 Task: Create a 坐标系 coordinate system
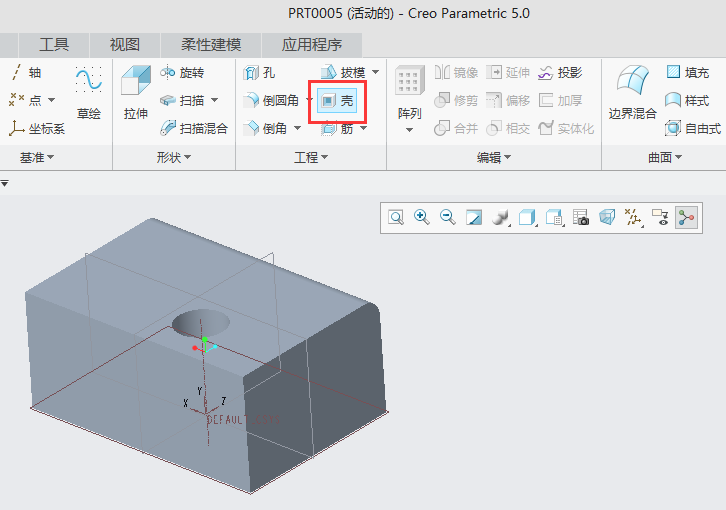point(37,128)
